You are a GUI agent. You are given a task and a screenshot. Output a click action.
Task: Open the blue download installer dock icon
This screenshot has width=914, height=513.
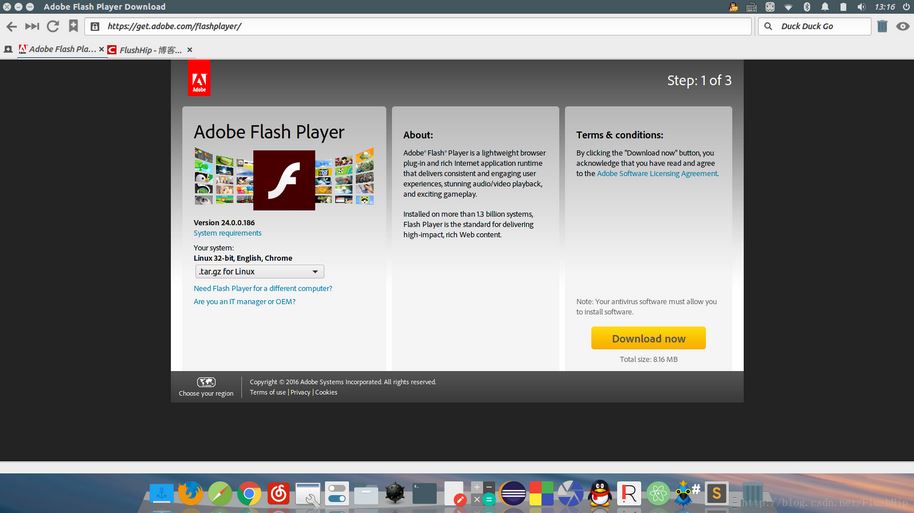tap(161, 493)
